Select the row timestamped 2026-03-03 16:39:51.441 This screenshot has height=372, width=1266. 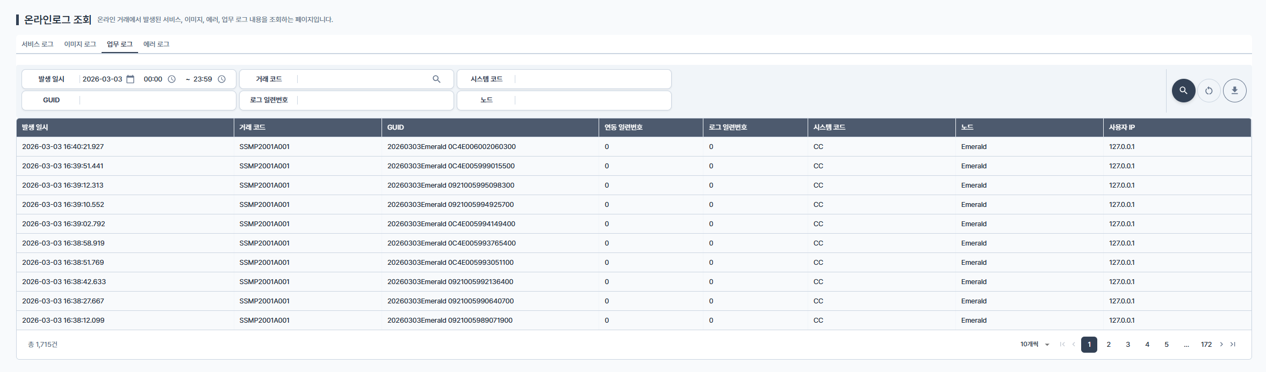(x=634, y=166)
